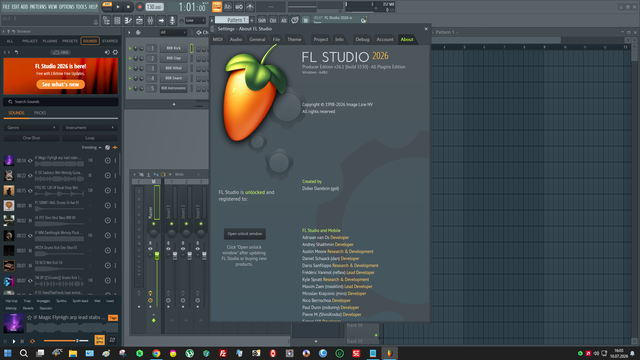This screenshot has height=360, width=640.
Task: Add a new channel with plus button
Action: tap(174, 104)
